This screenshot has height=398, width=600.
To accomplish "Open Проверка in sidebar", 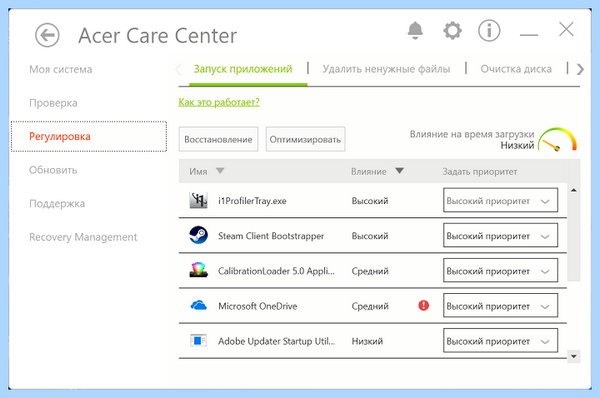I will coord(53,103).
